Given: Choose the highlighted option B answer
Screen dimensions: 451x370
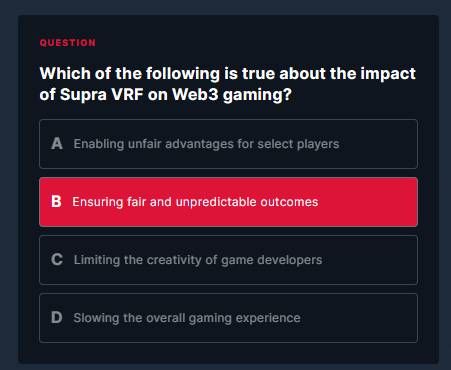Looking at the screenshot, I should click(x=228, y=202).
